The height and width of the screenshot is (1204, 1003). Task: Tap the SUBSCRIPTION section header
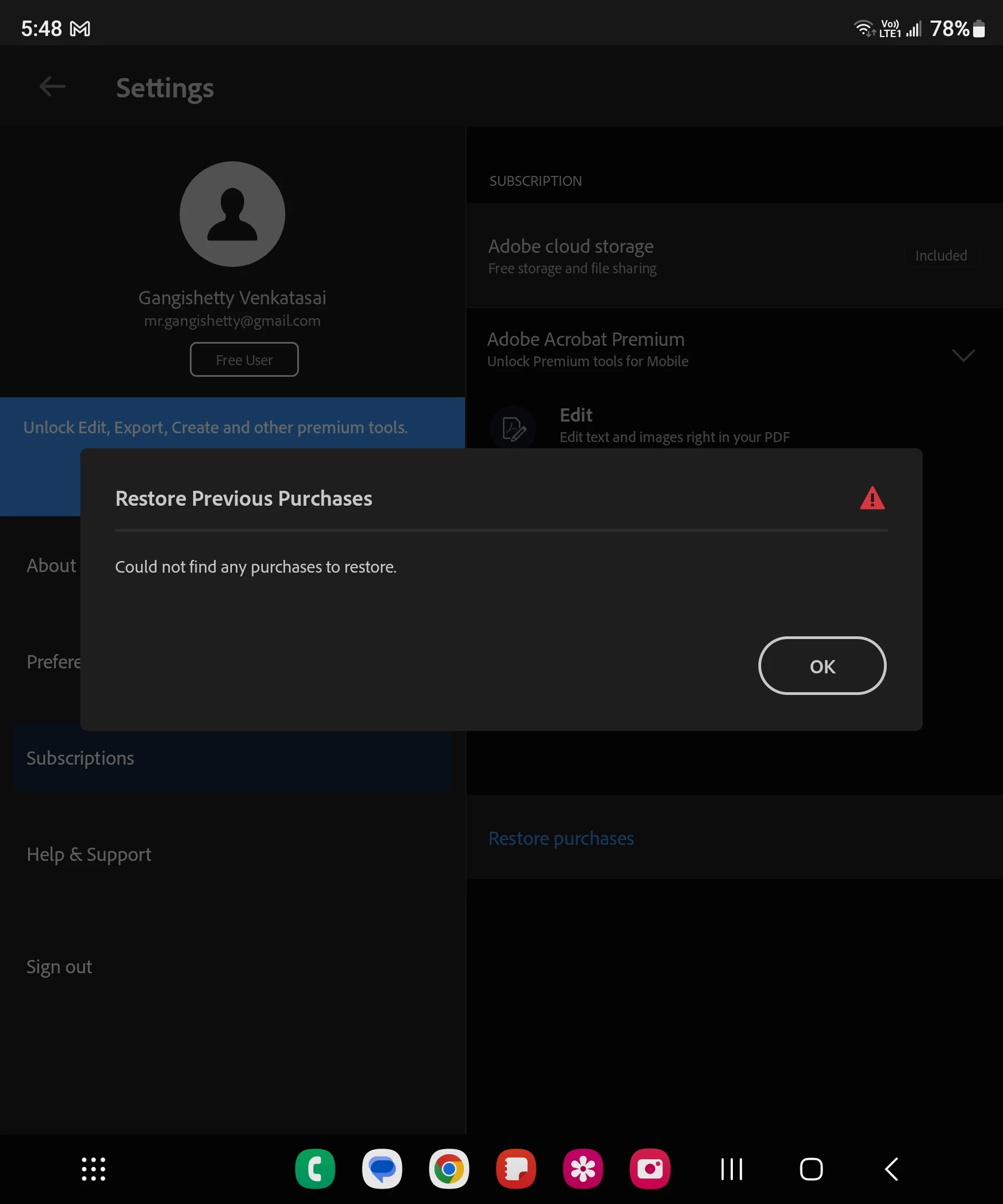[536, 181]
